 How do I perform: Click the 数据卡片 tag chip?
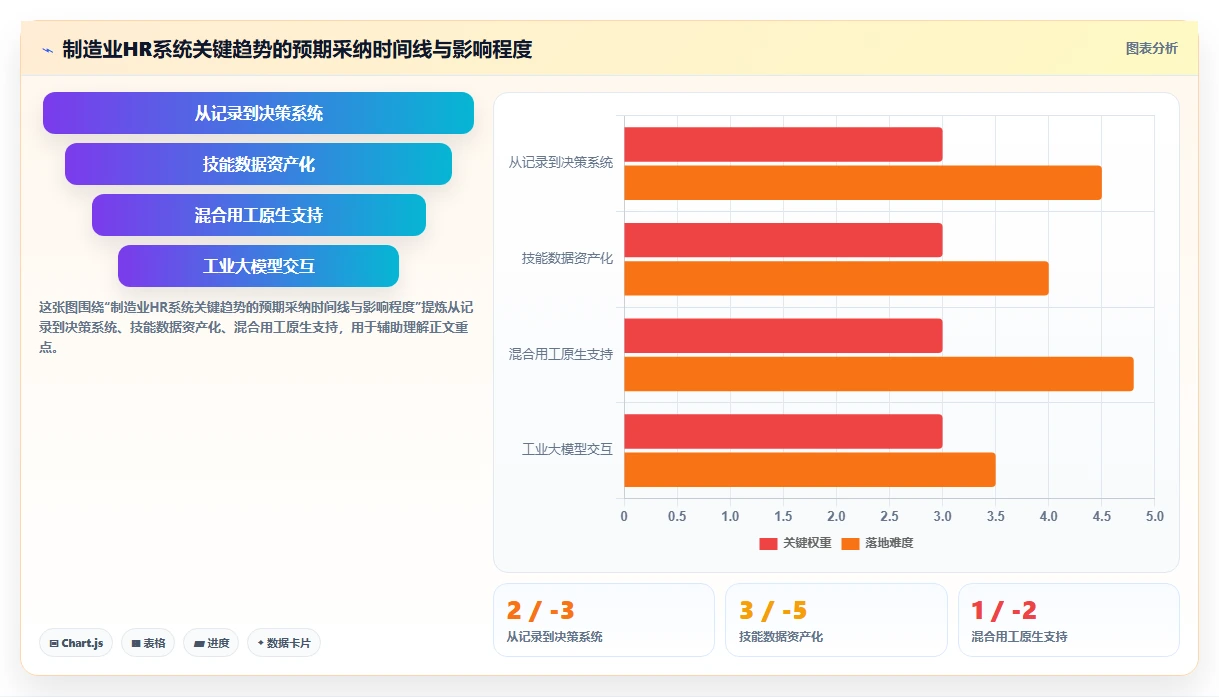point(284,643)
